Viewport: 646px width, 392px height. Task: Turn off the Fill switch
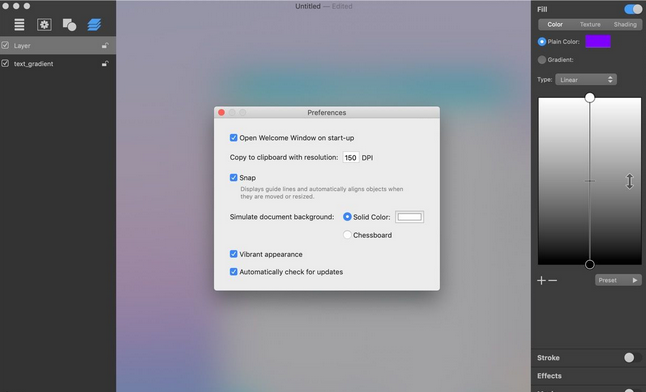tap(633, 9)
